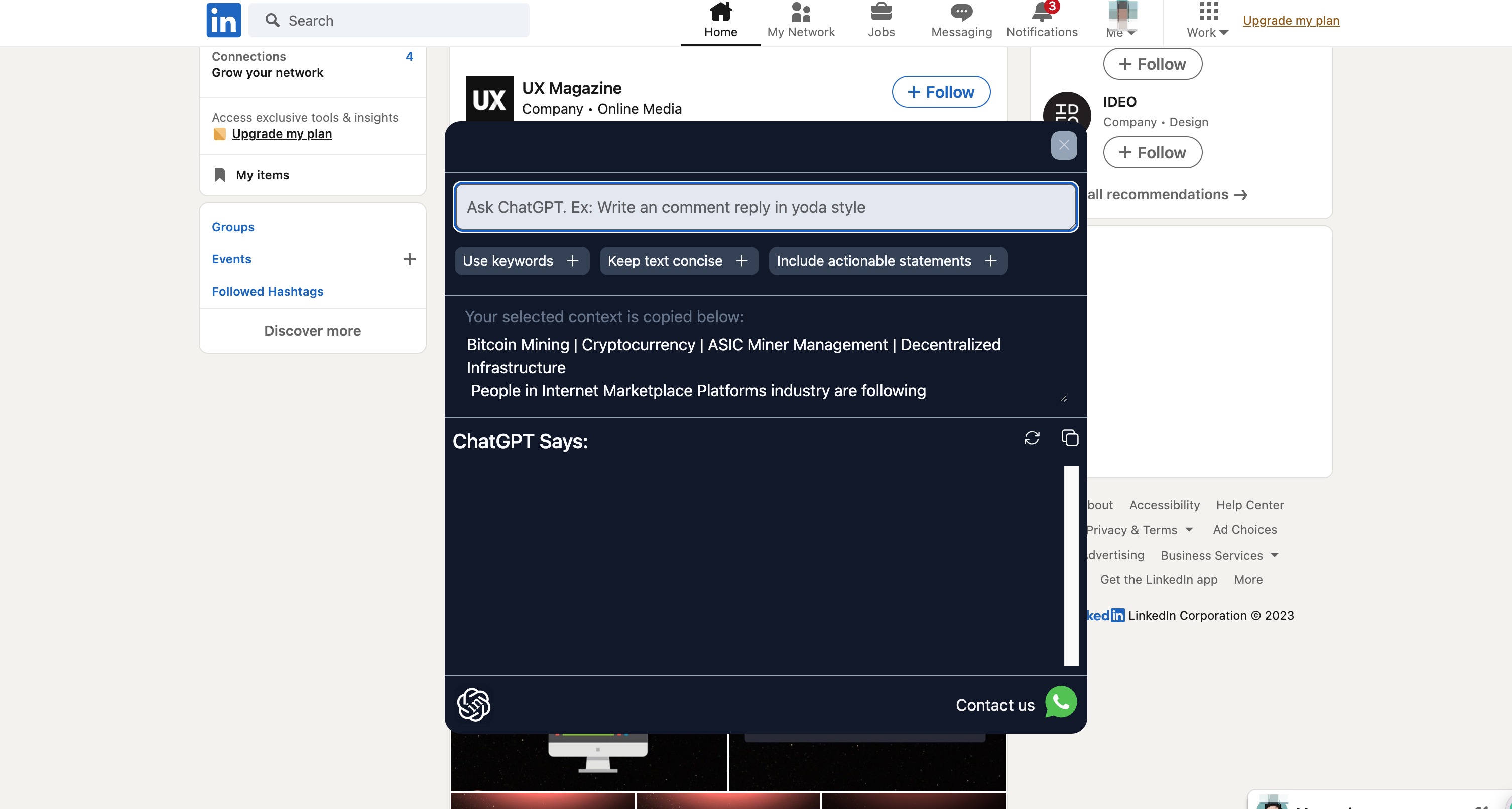
Task: Follow UX Magazine
Action: 941,92
